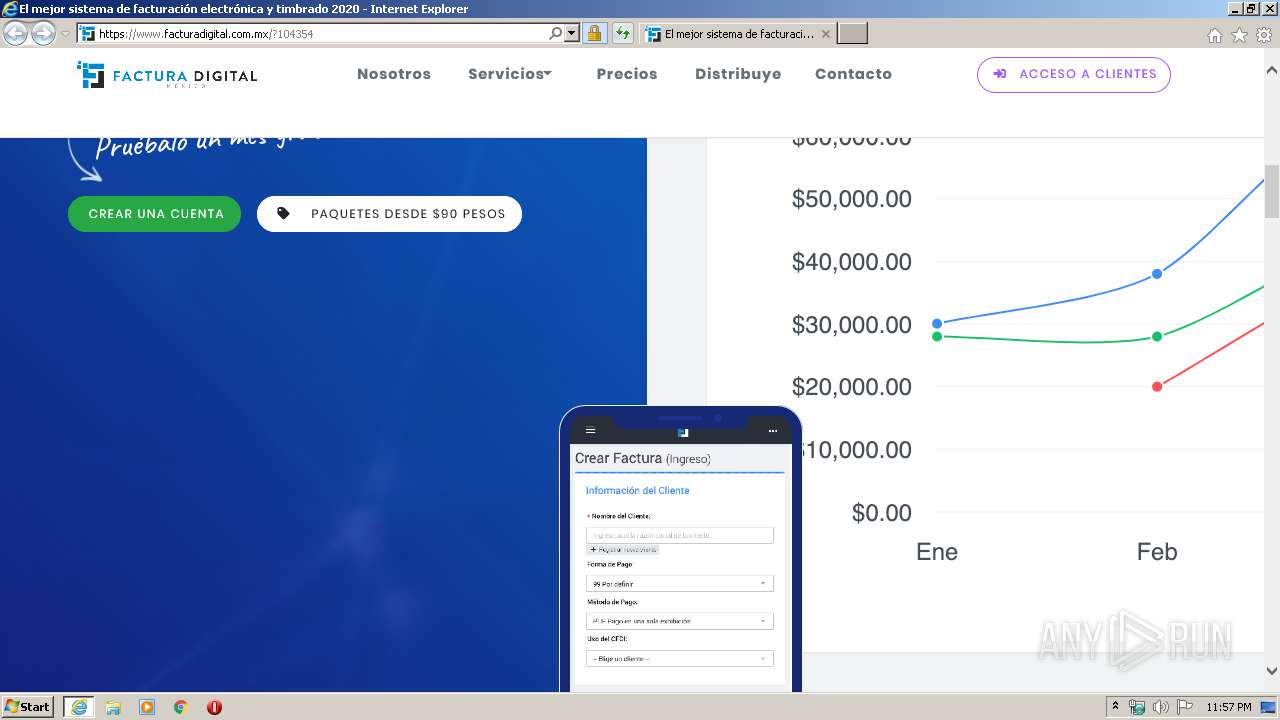
Task: Open the Uso del CFDI dropdown
Action: click(679, 659)
